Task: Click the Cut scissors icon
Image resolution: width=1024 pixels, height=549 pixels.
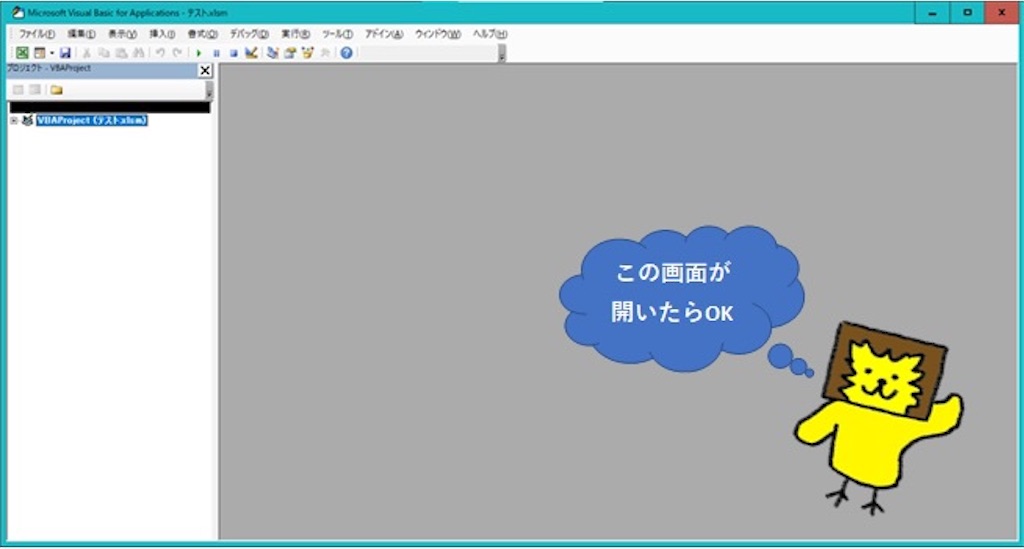Action: (86, 53)
